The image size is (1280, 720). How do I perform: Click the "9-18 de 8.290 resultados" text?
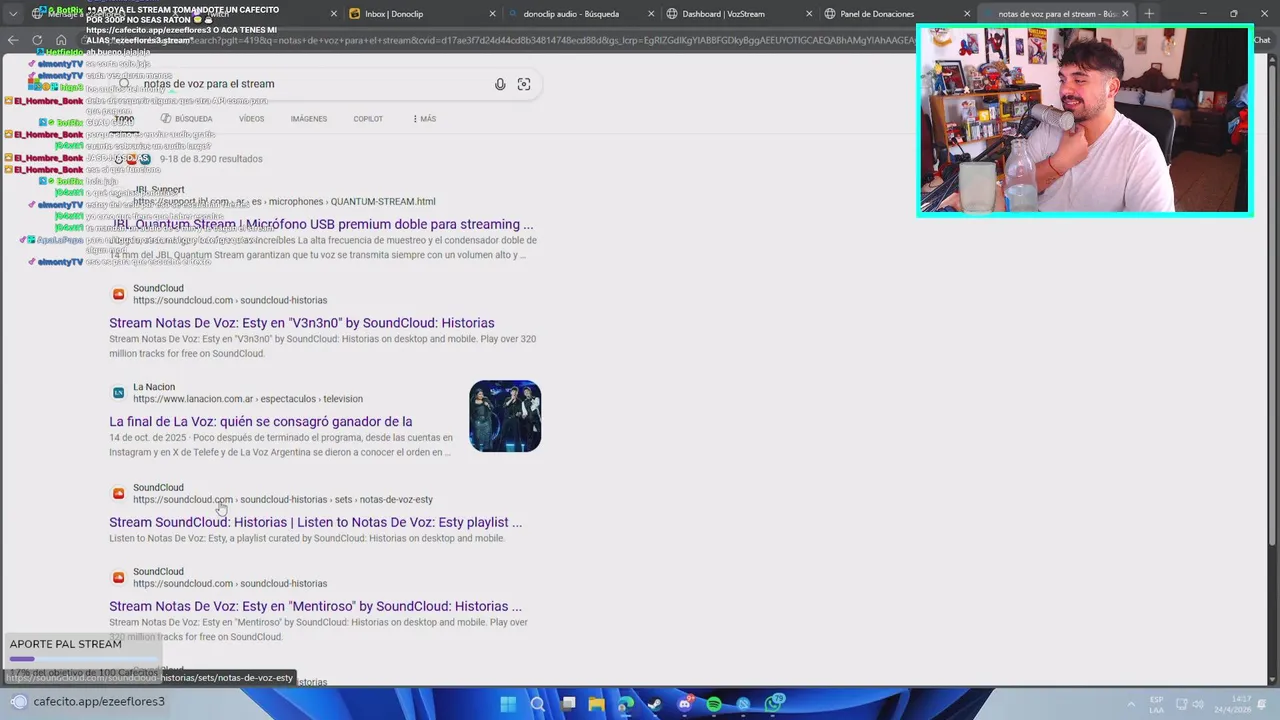point(211,159)
